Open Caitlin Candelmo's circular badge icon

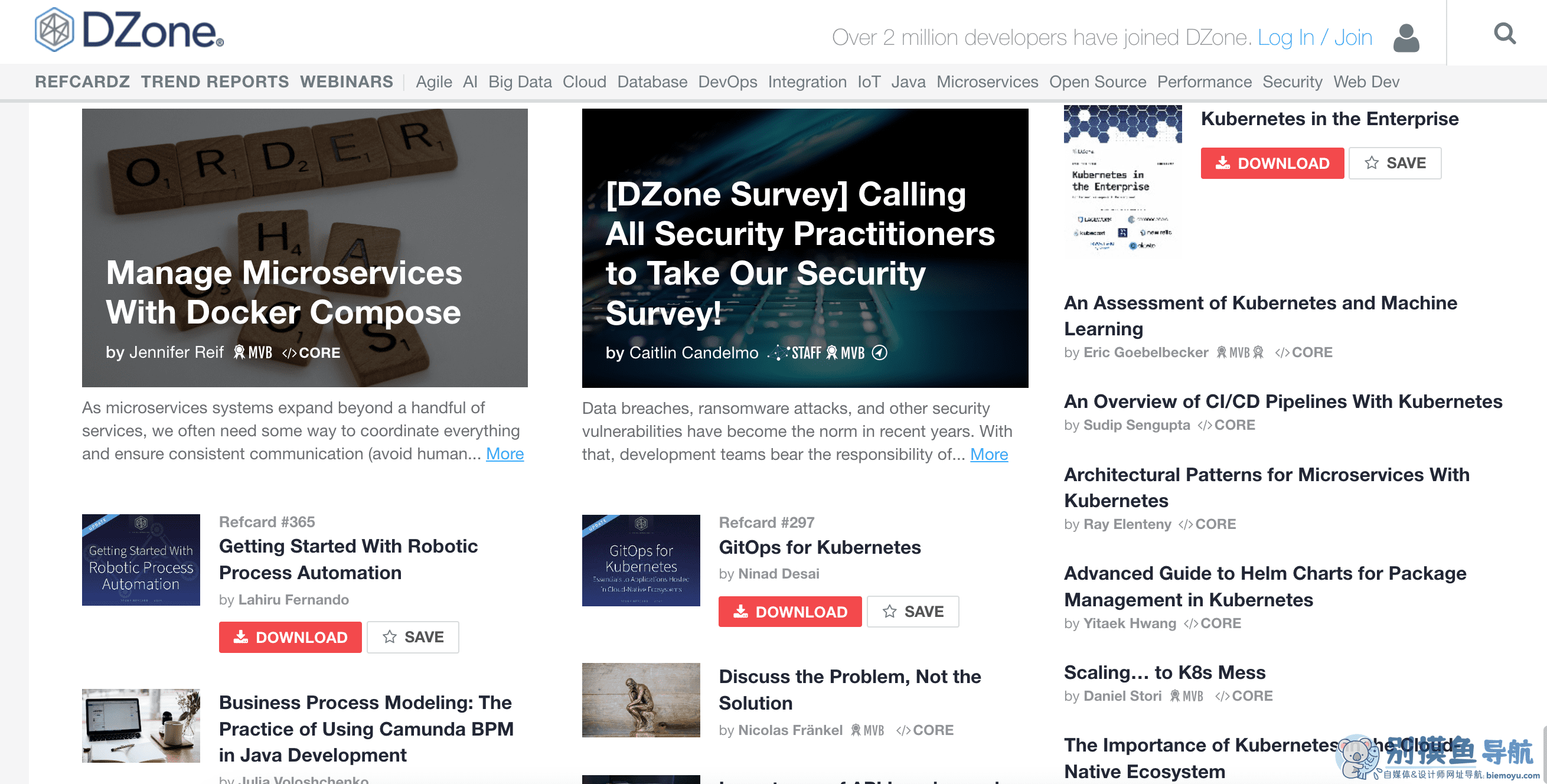pos(879,352)
